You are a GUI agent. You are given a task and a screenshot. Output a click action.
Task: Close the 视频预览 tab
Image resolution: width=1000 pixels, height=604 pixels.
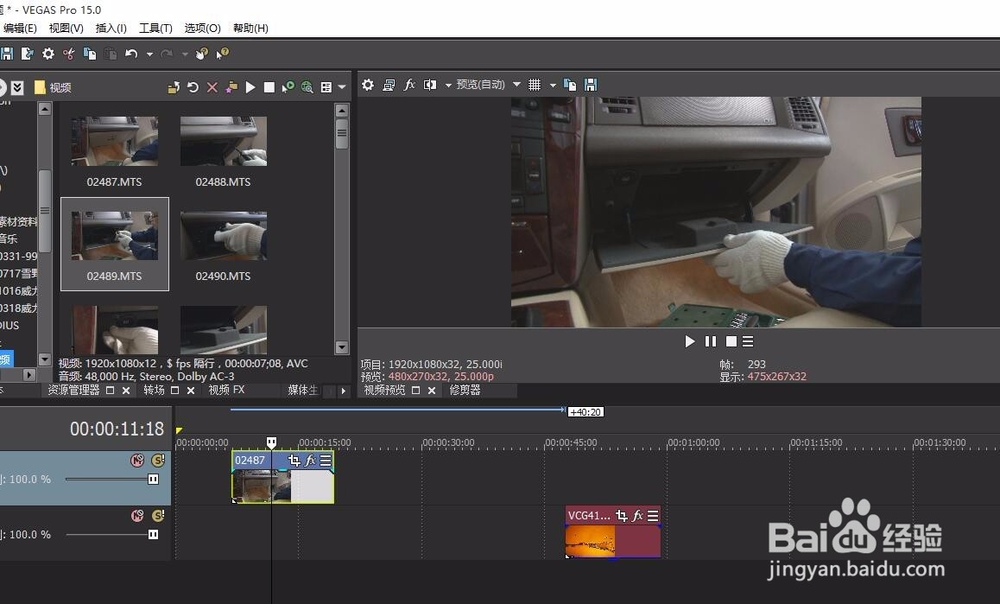[x=432, y=390]
